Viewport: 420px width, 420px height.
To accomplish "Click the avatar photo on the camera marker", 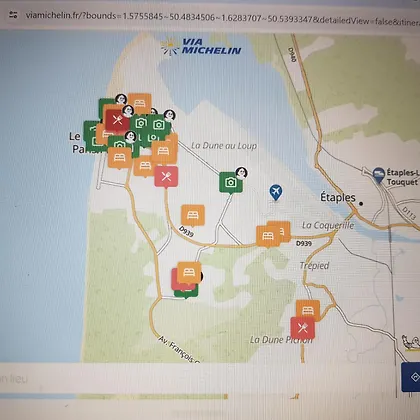I will click(241, 173).
